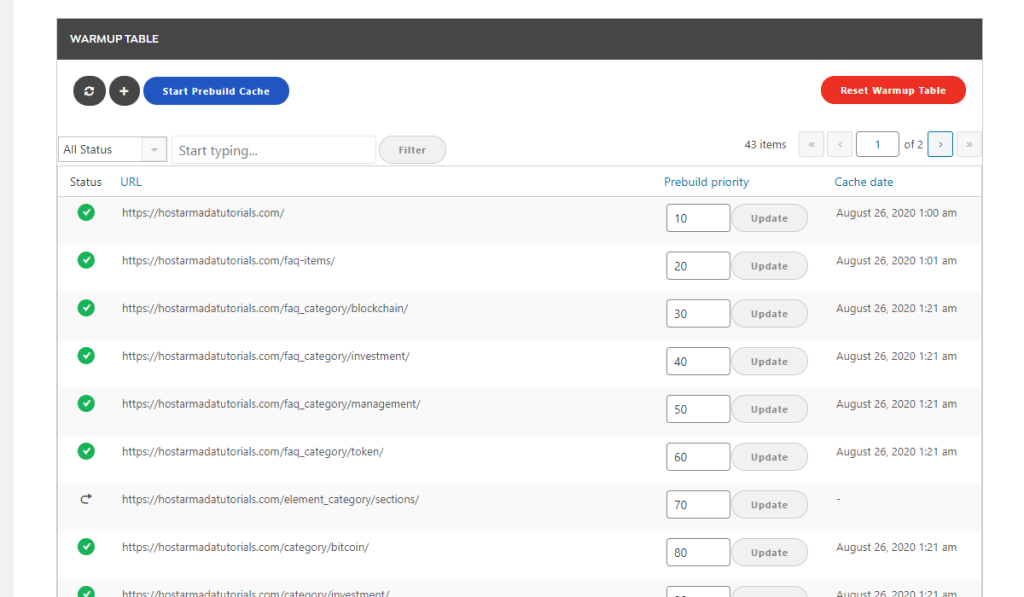The image size is (1024, 597).
Task: Reset the warmup table
Action: [893, 90]
